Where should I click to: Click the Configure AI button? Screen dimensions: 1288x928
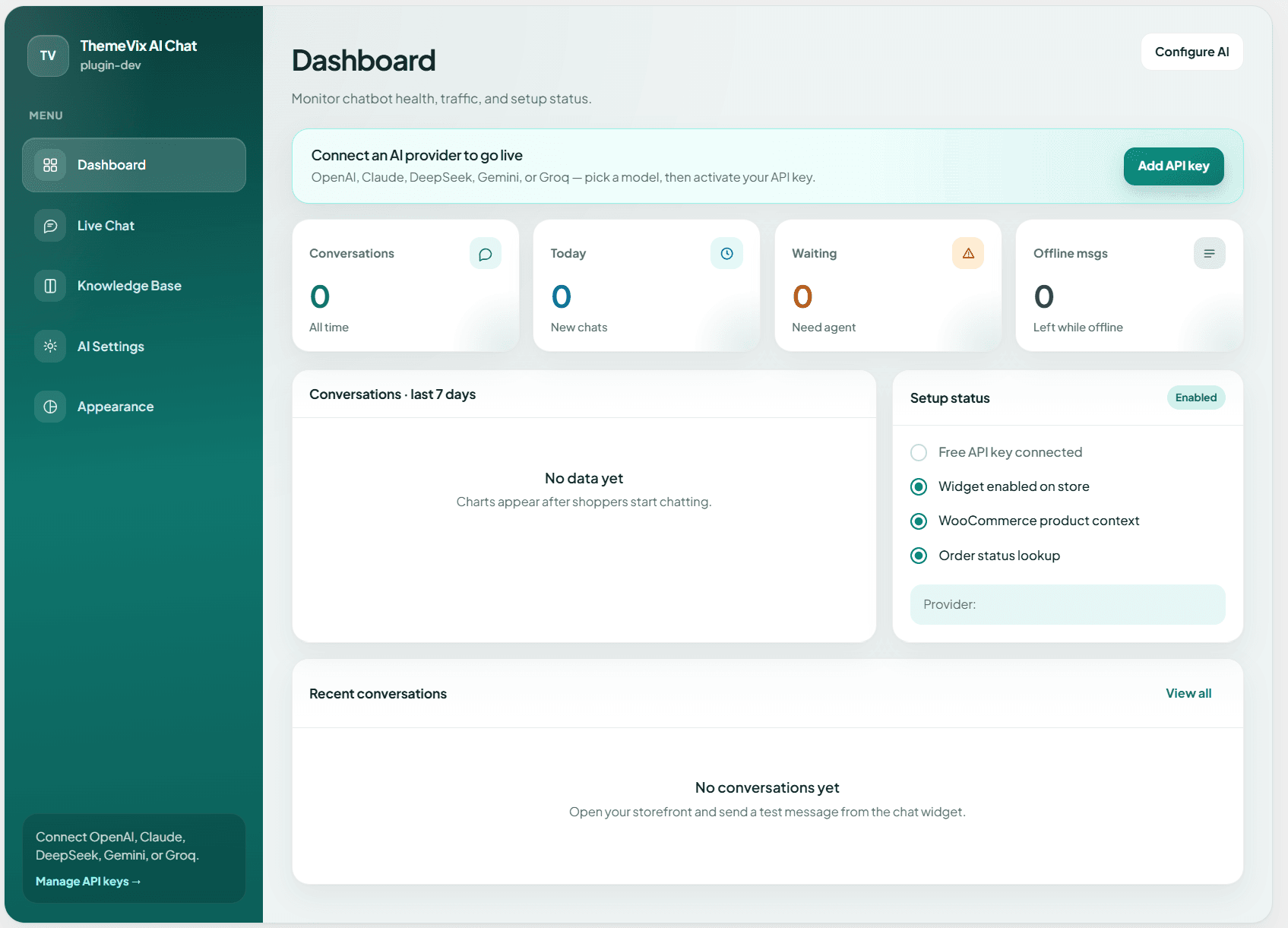tap(1191, 52)
